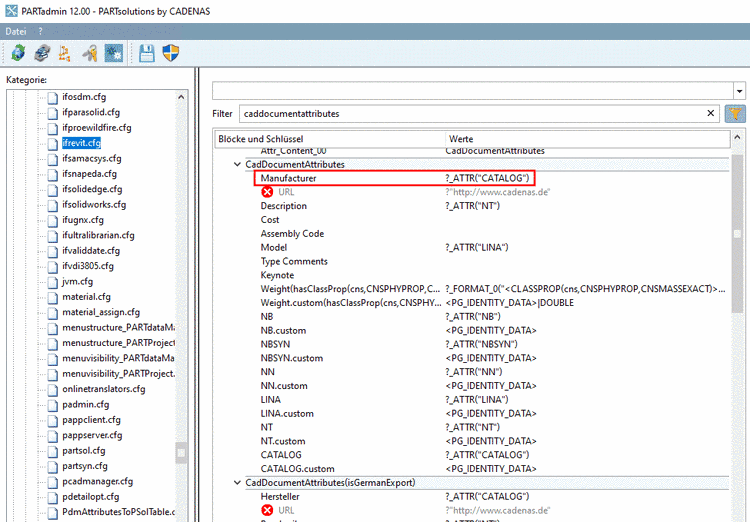750x522 pixels.
Task: Click the Assembly Code key
Action: point(292,233)
